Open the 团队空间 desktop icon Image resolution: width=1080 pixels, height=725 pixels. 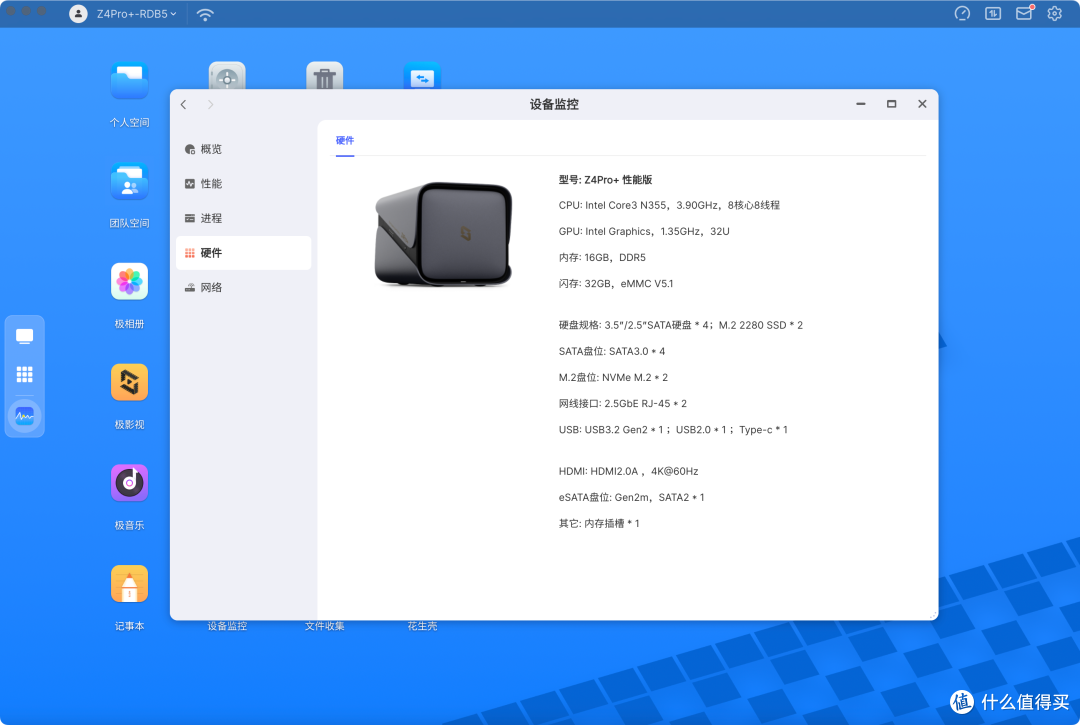[x=129, y=182]
